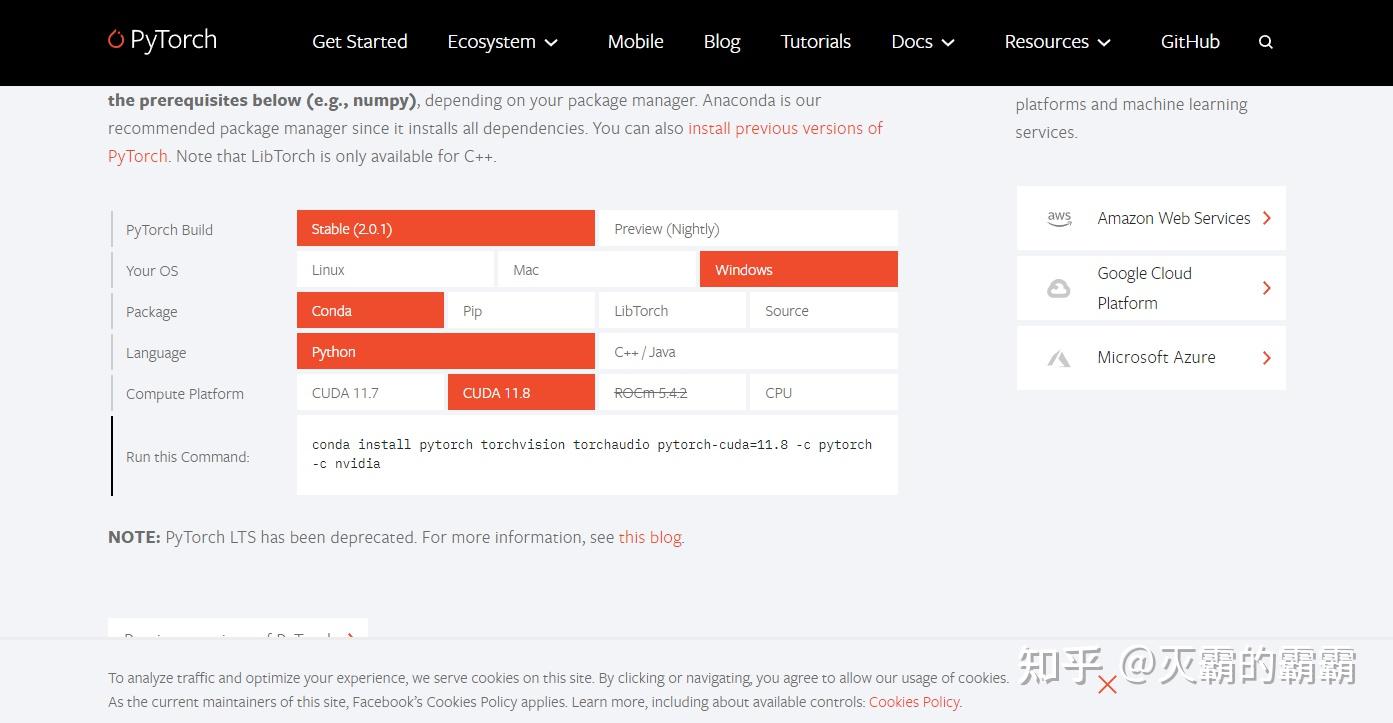Open install previous versions of PyTorch link
The image size is (1393, 723).
pos(785,128)
